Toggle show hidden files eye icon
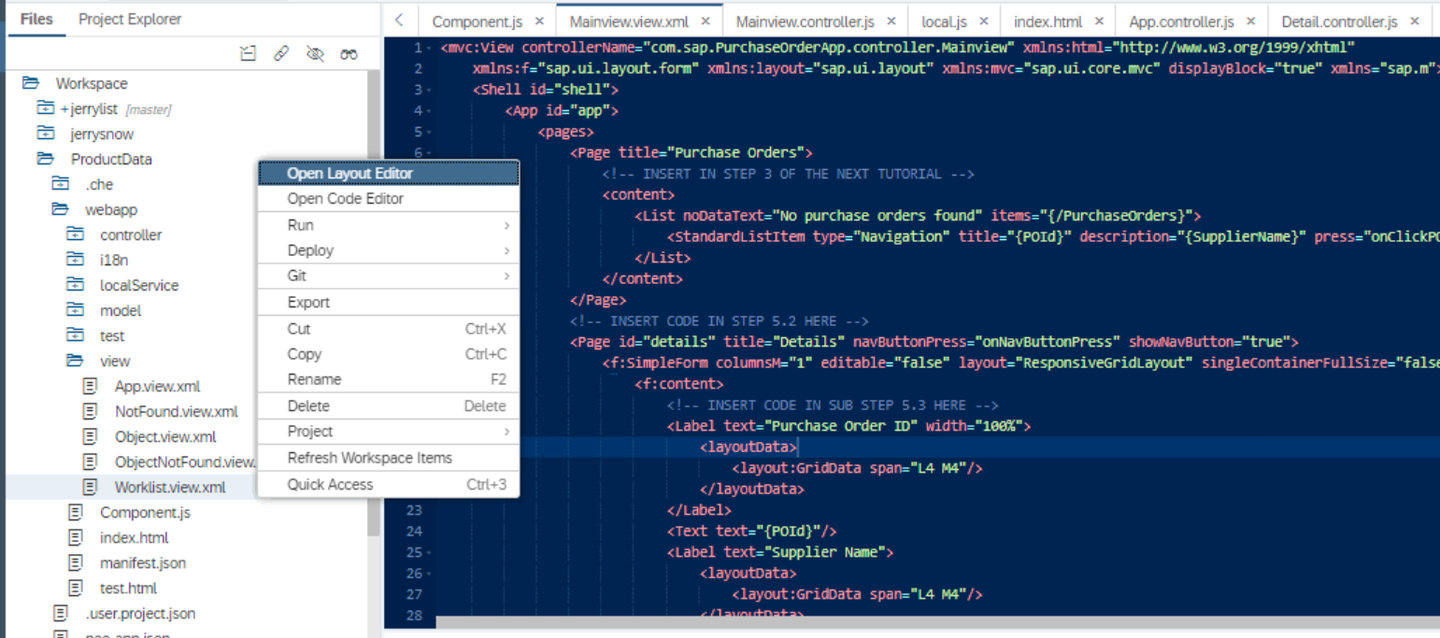1440x638 pixels. pos(315,54)
